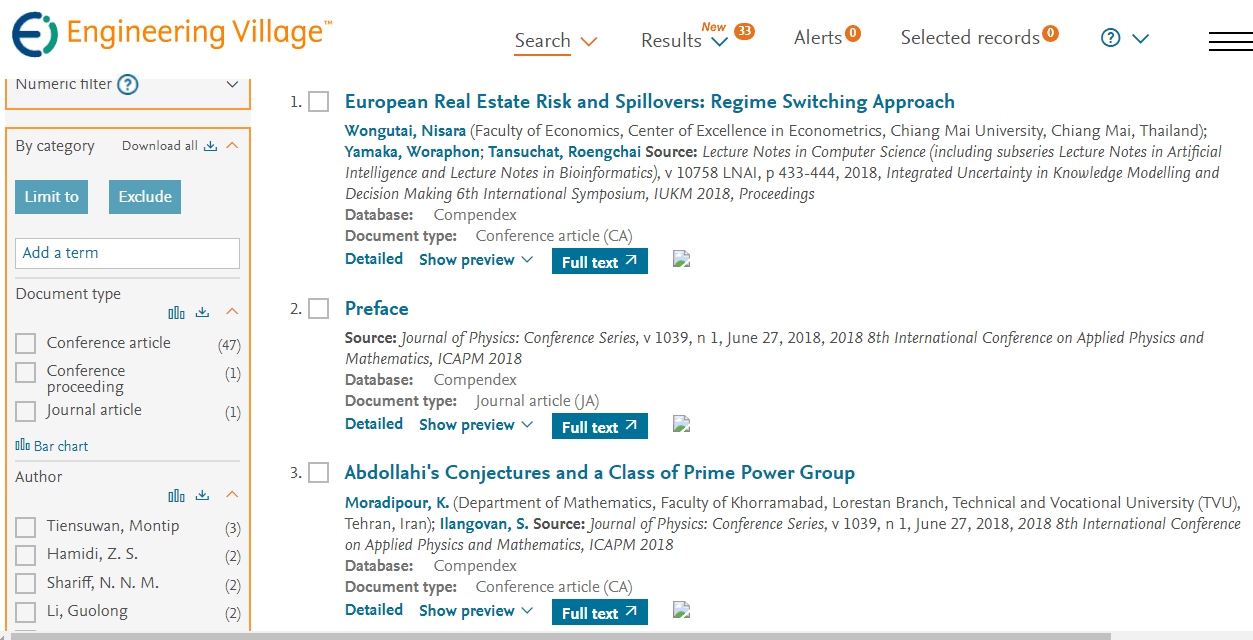Viewport: 1253px width, 640px height.
Task: Expand the Numeric filter panel
Action: pos(232,85)
